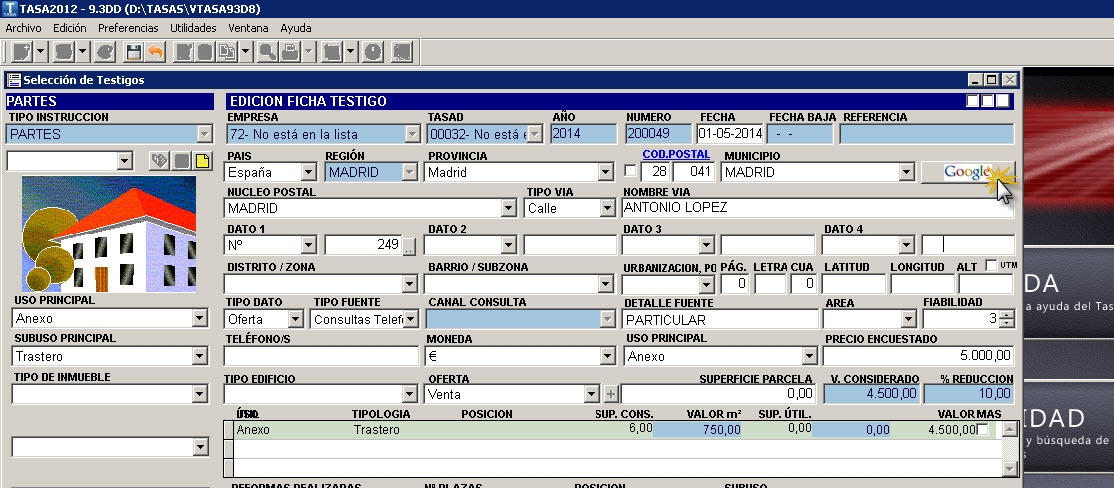The height and width of the screenshot is (488, 1114).
Task: Click the Google button
Action: click(x=968, y=172)
